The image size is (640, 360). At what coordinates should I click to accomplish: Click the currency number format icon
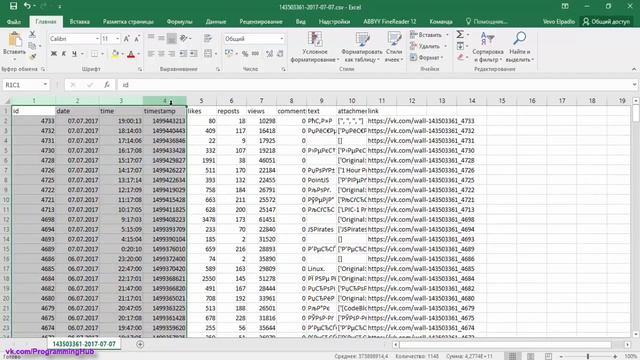(x=229, y=54)
